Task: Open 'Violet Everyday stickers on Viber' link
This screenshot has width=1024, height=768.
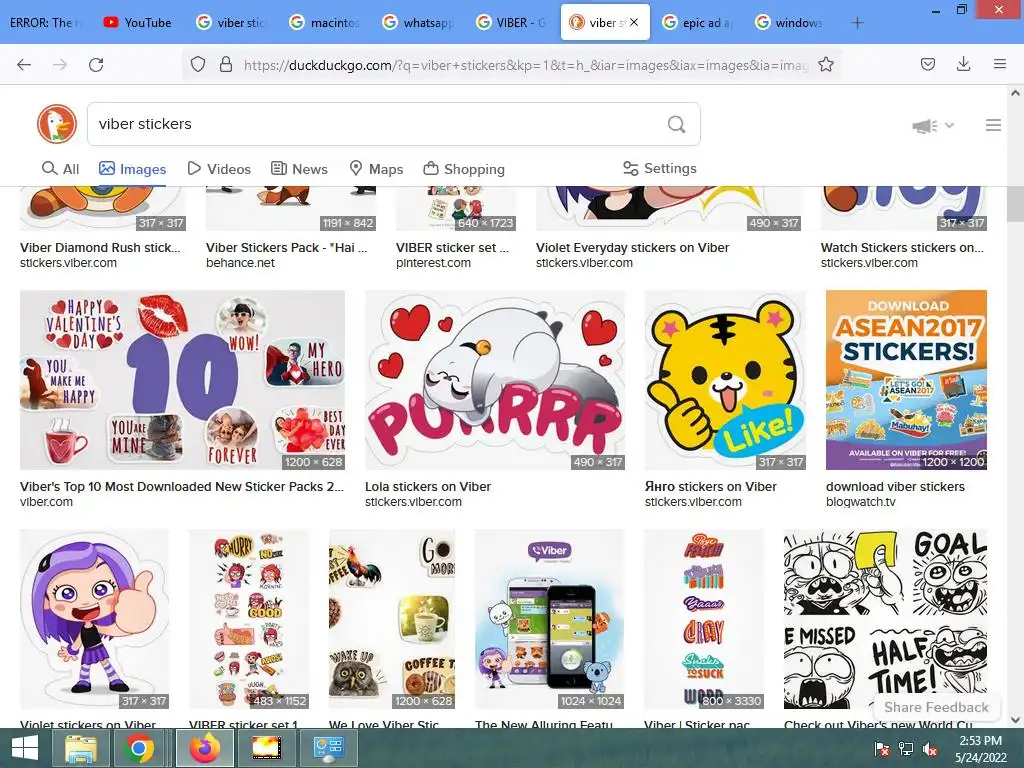Action: point(632,248)
